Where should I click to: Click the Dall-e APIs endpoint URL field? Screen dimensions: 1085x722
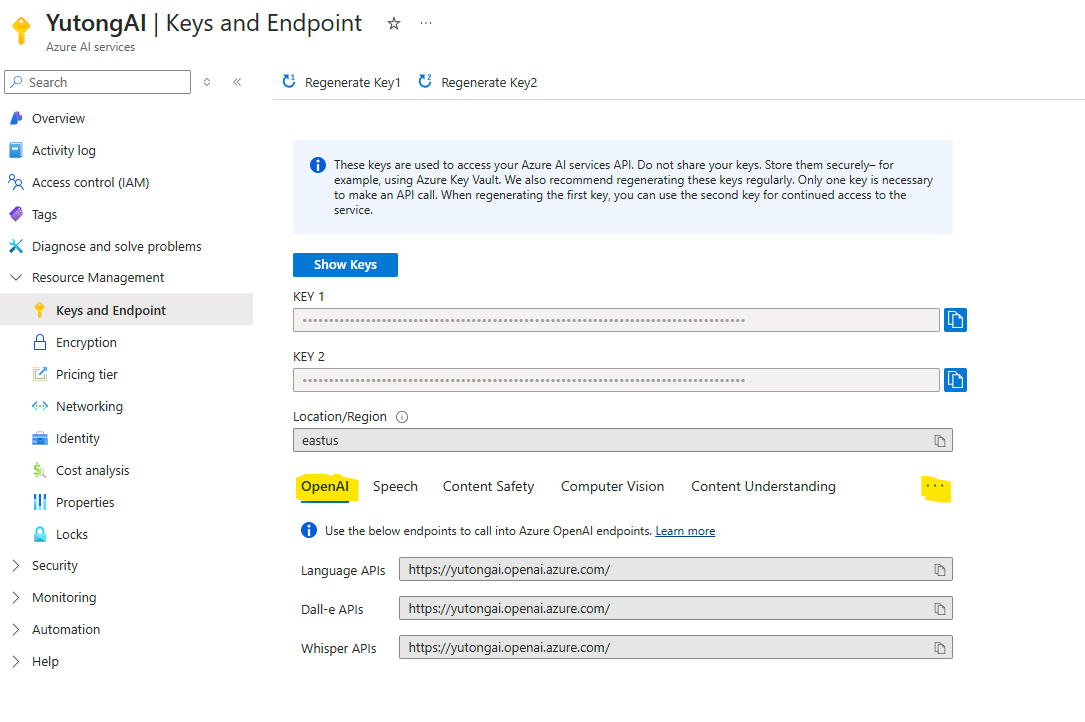675,608
